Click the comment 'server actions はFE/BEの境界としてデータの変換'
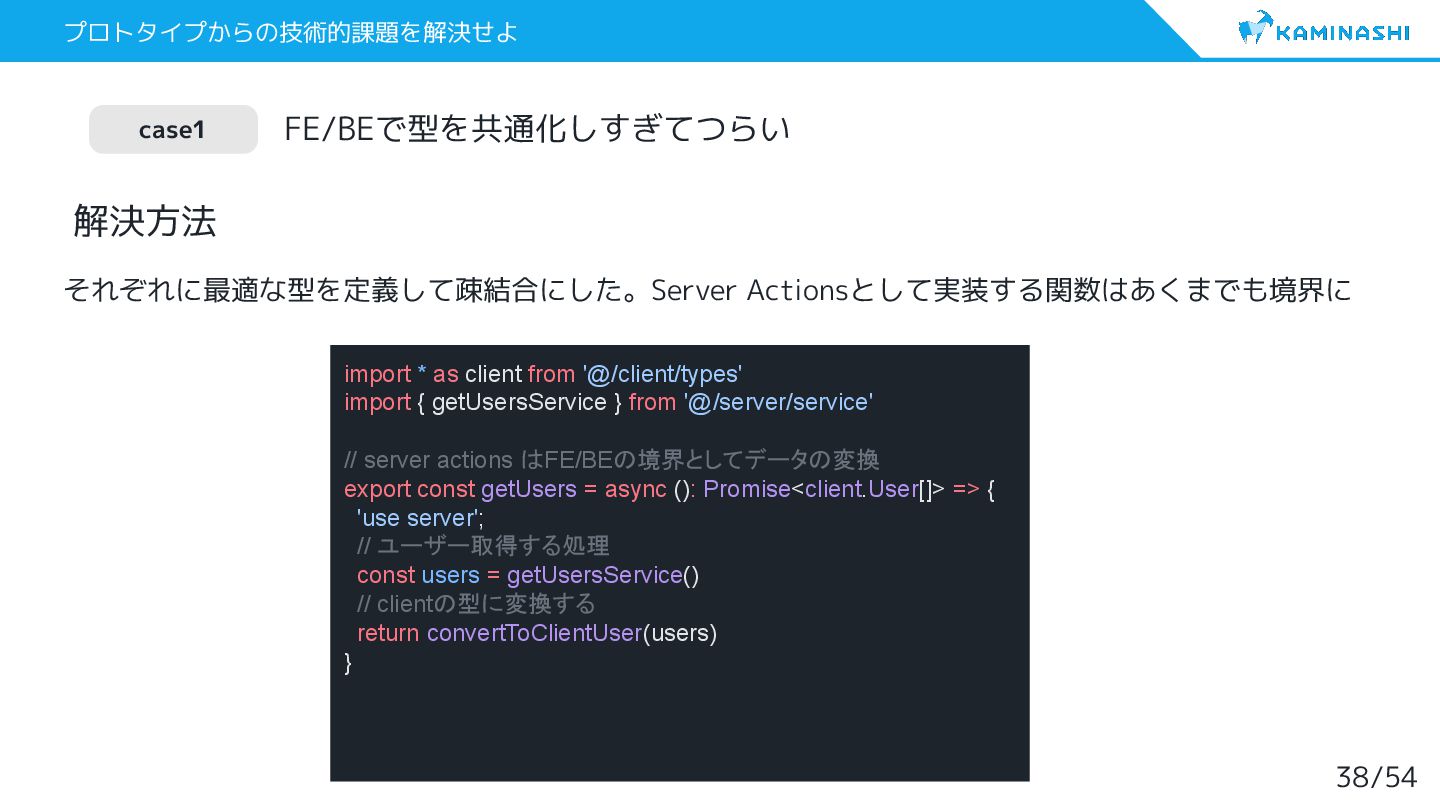This screenshot has width=1440, height=810. [x=612, y=460]
